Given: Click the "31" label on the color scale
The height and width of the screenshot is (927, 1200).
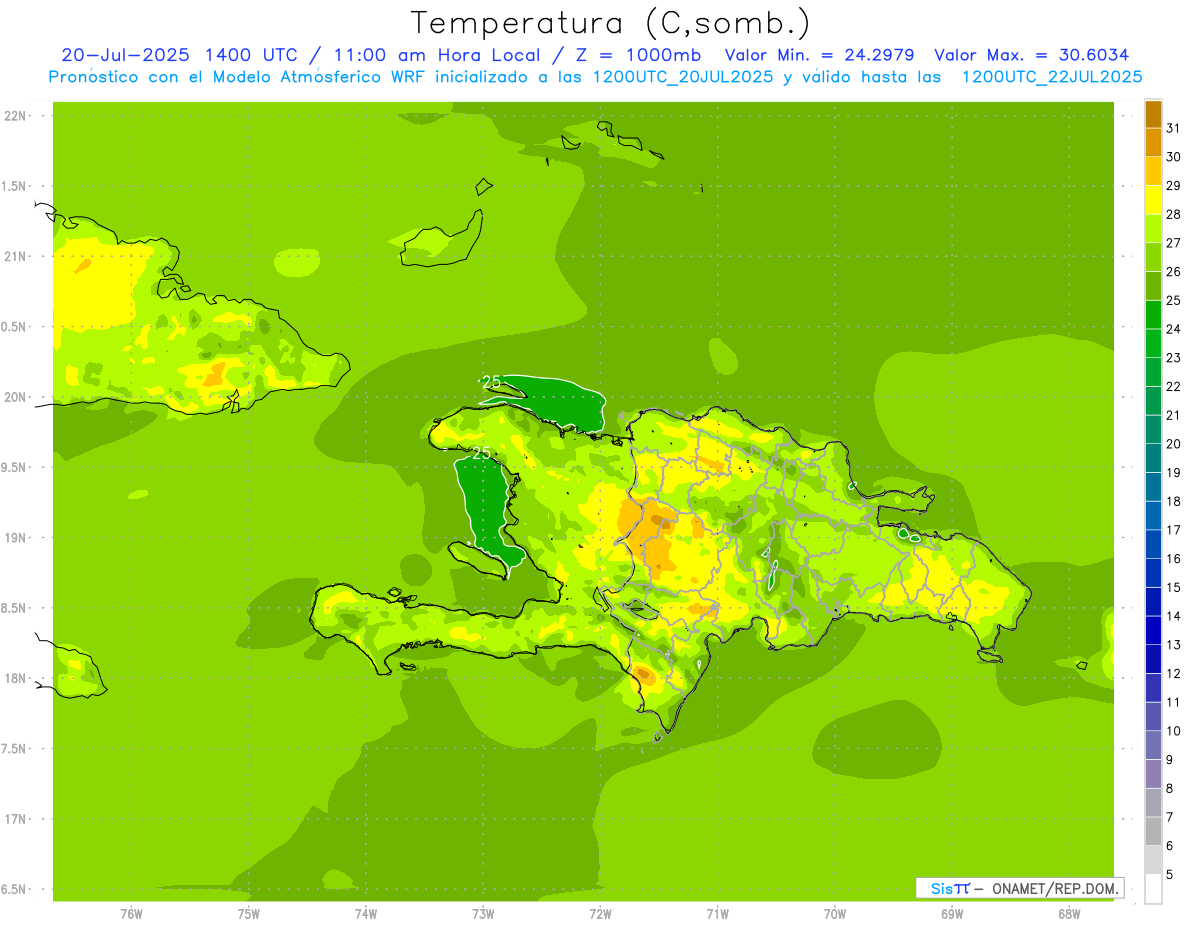Looking at the screenshot, I should coord(1173,128).
